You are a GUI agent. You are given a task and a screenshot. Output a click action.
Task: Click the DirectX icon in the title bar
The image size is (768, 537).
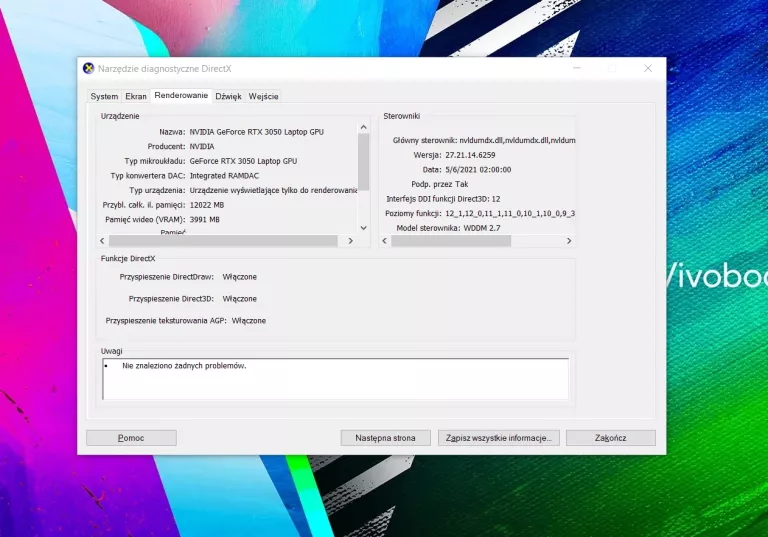pos(89,69)
